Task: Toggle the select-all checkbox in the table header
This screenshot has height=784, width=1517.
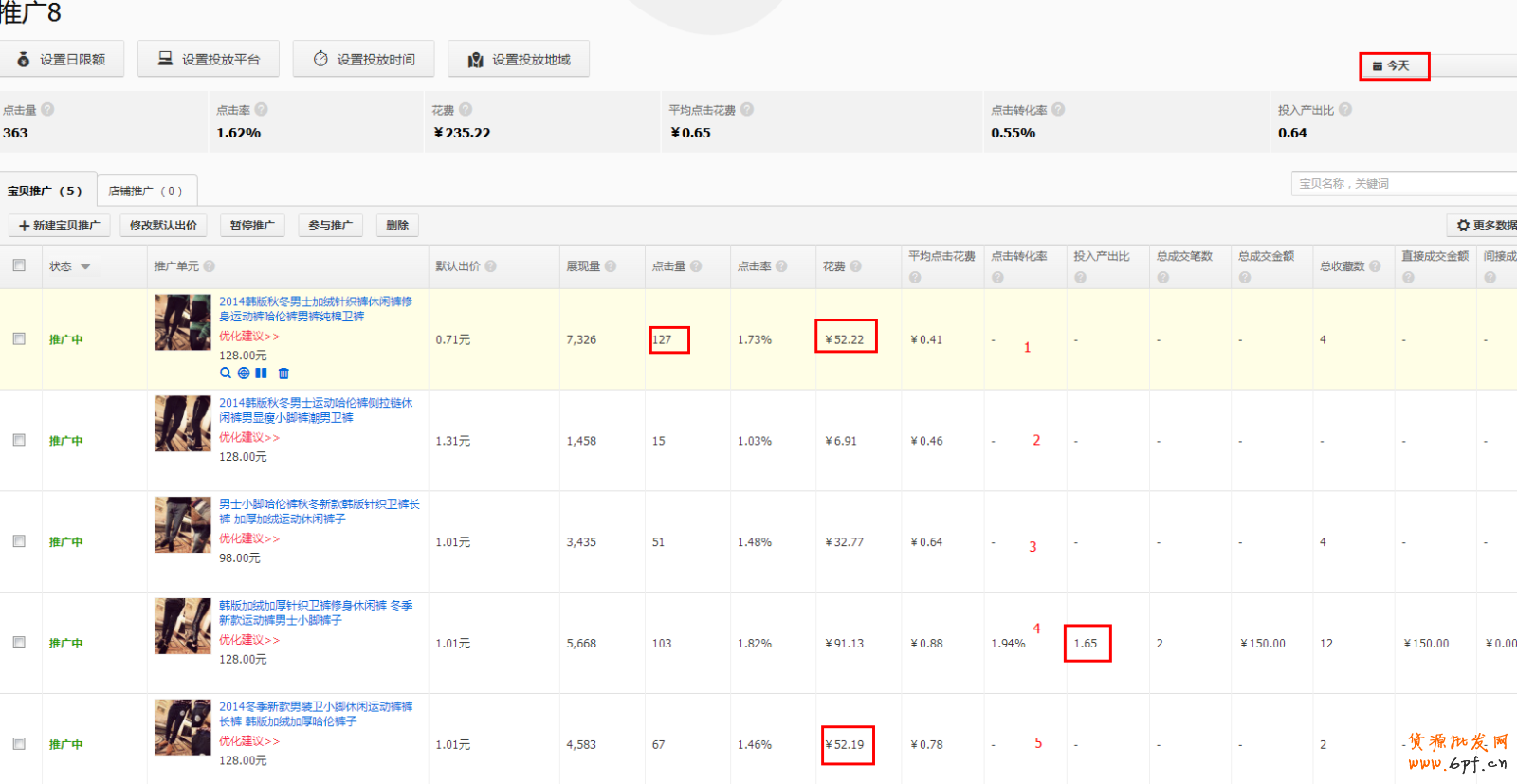Action: click(x=19, y=265)
